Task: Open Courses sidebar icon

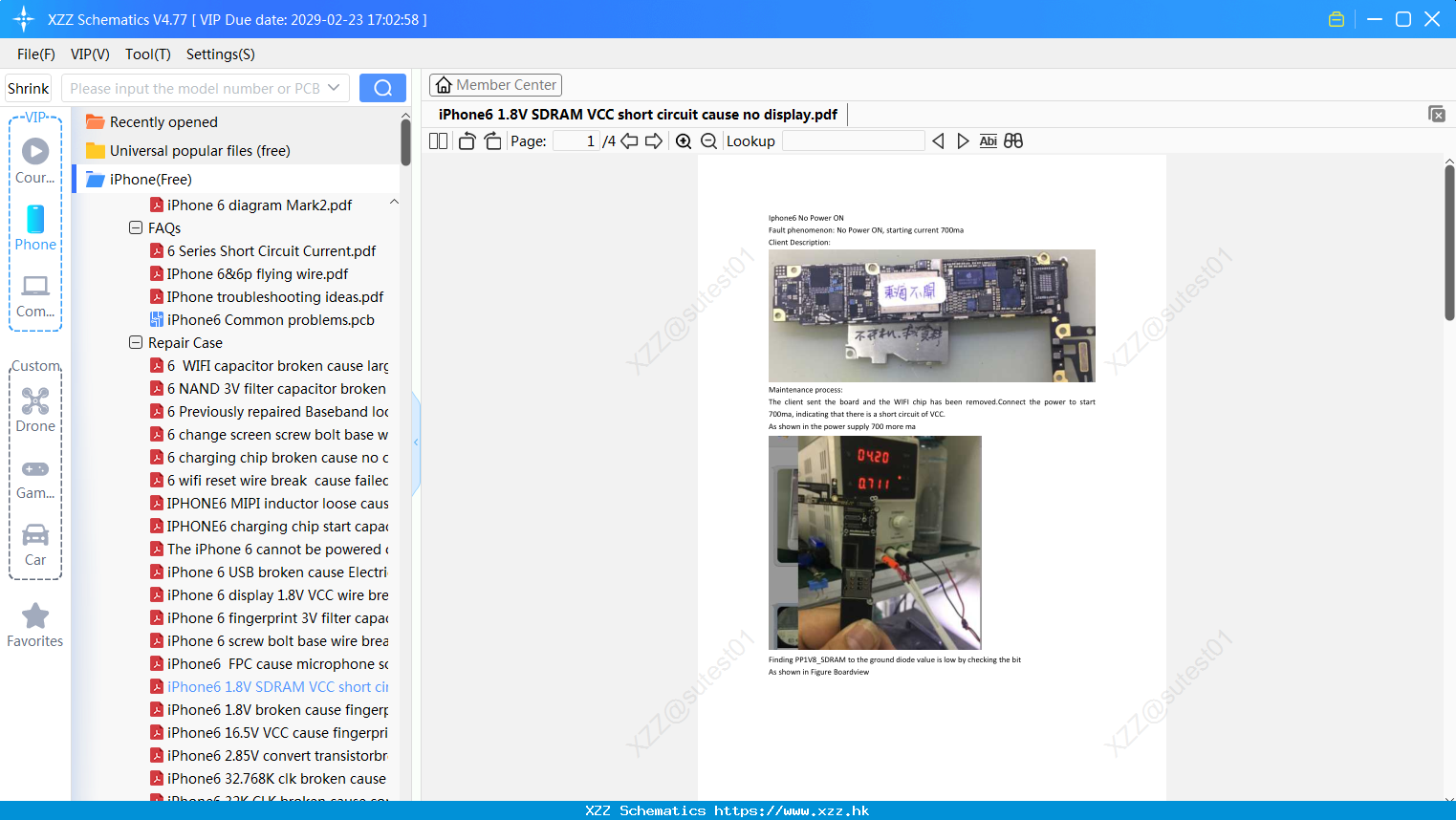Action: (35, 161)
